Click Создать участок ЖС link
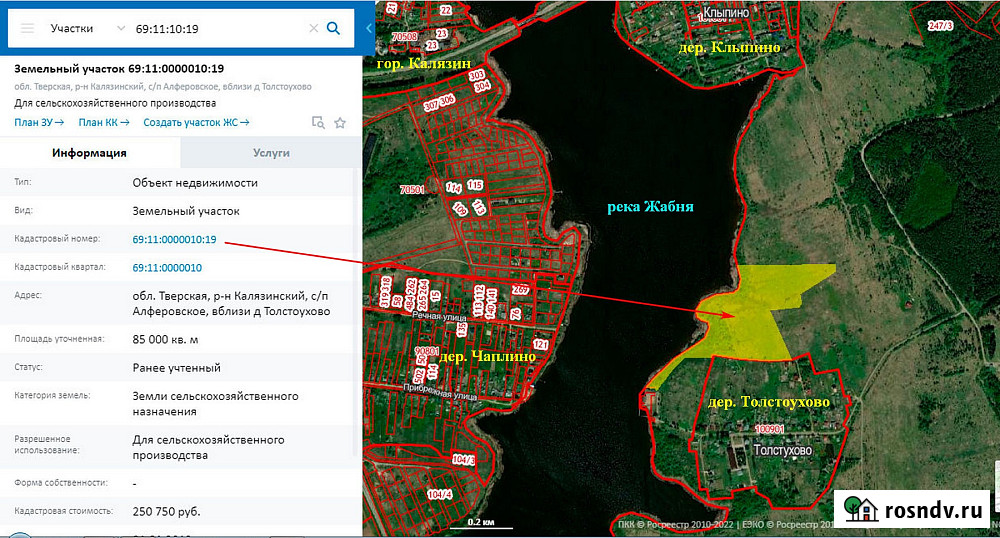Image resolution: width=1000 pixels, height=538 pixels. coord(196,122)
